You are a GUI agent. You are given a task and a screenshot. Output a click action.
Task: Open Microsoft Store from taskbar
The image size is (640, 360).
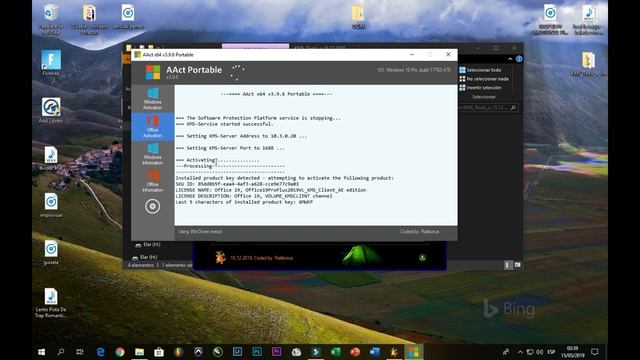pos(159,352)
